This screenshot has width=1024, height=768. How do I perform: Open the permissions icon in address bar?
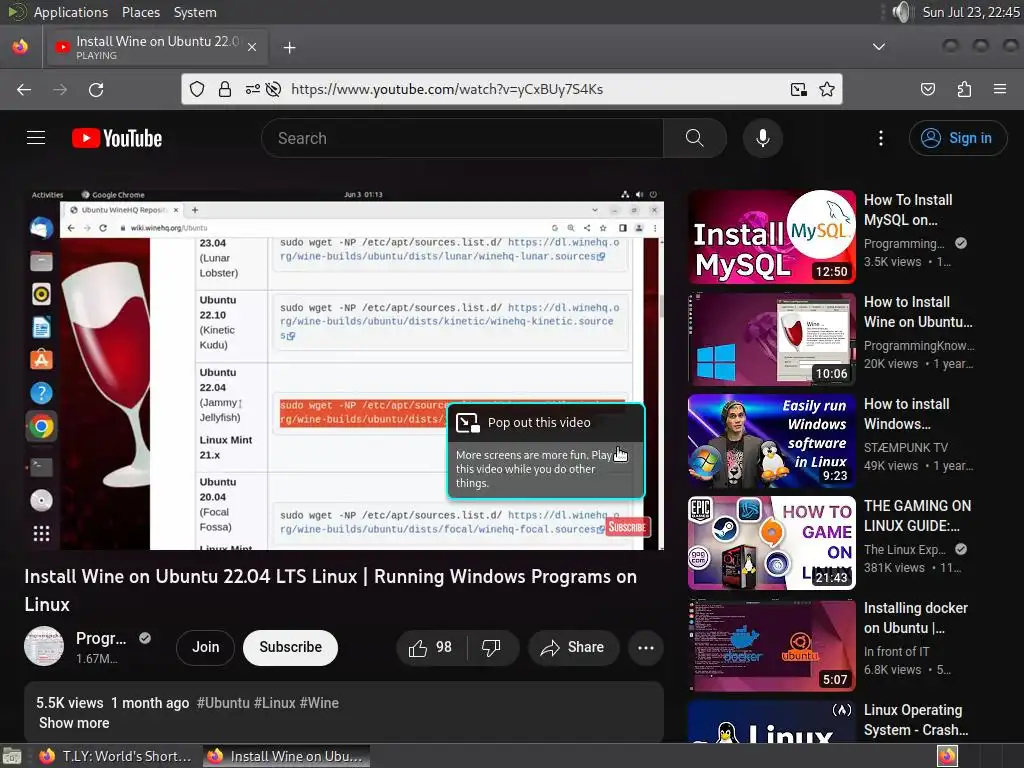(x=253, y=89)
